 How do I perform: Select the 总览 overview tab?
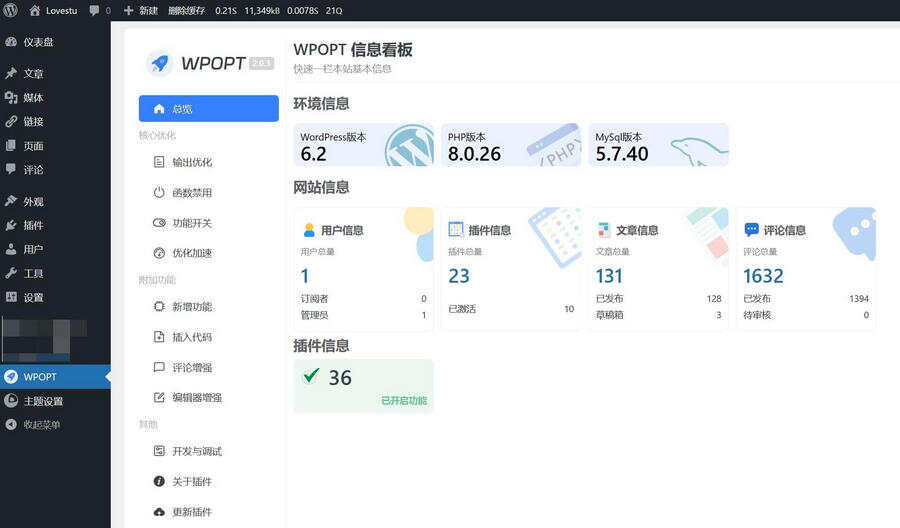[x=208, y=108]
